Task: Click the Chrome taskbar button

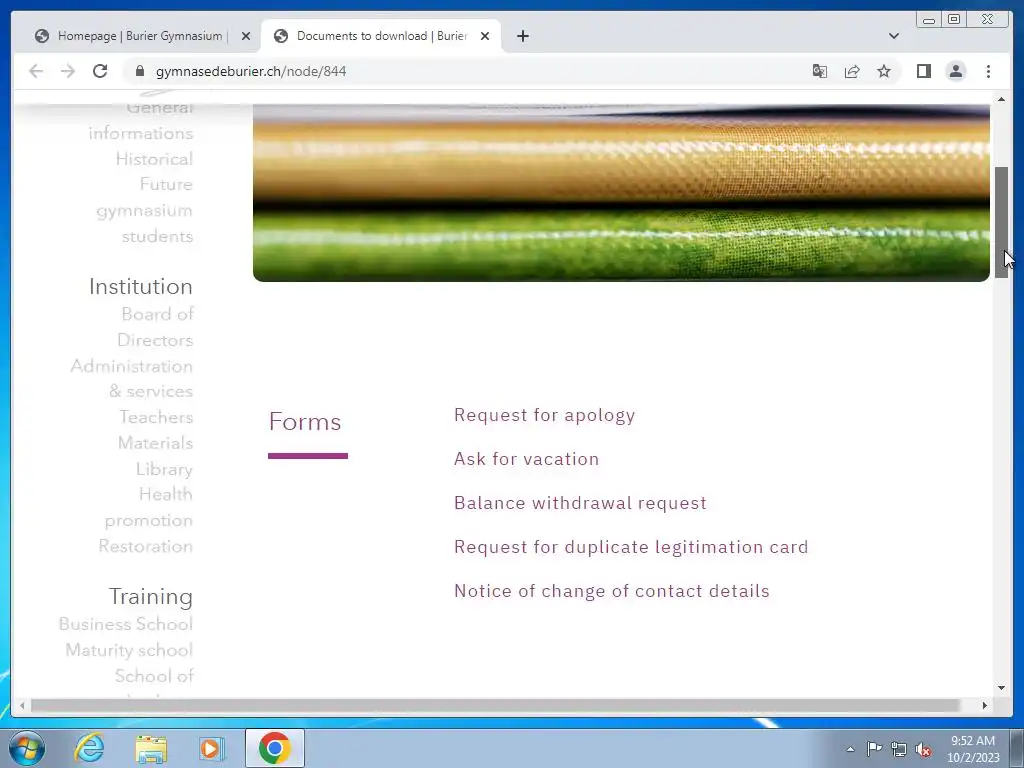Action: click(x=275, y=748)
